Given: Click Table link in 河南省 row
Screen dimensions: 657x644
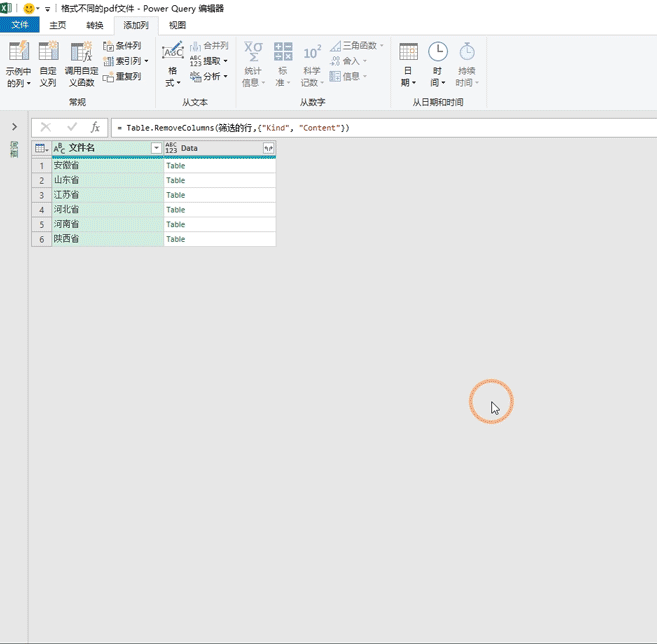Looking at the screenshot, I should pos(176,225).
